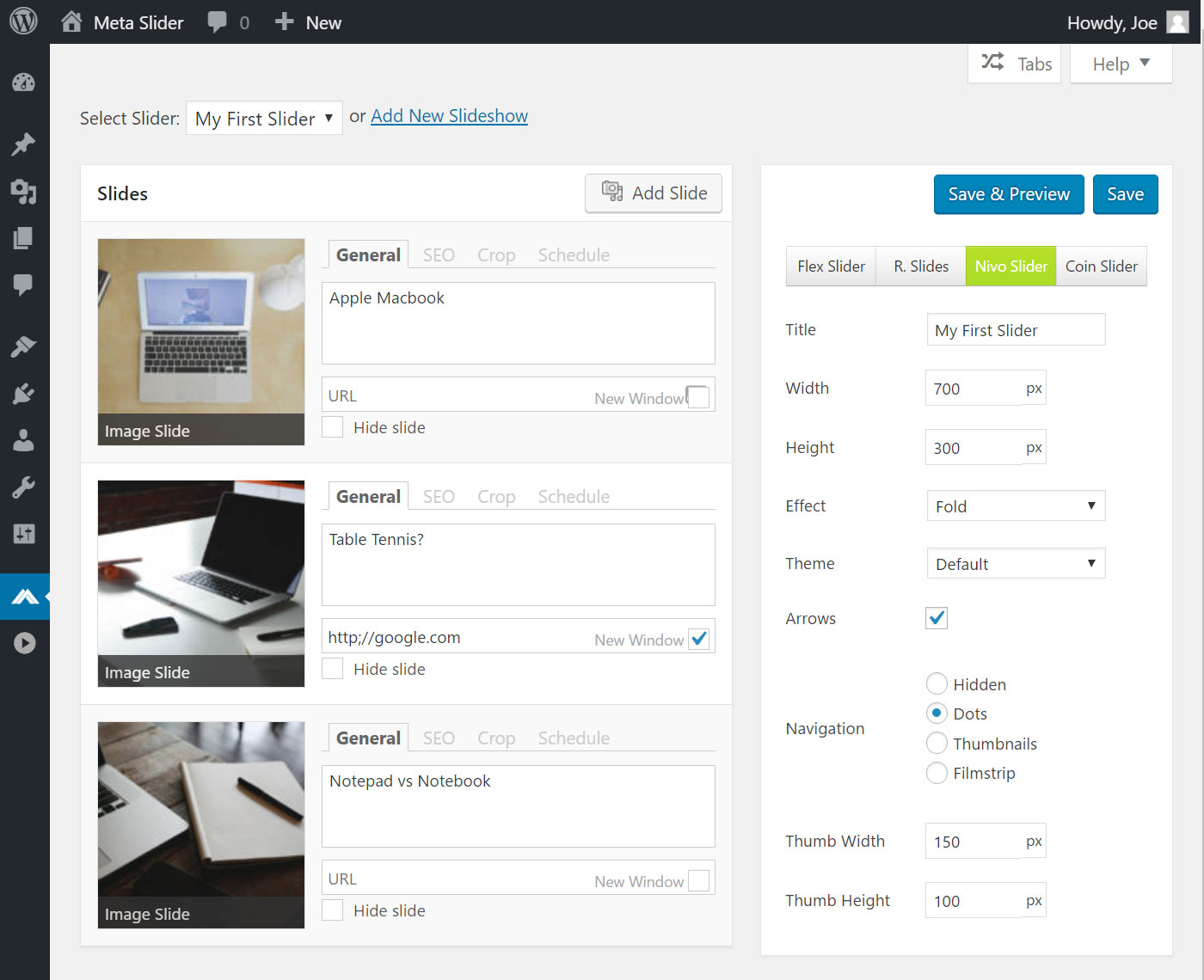Open the WordPress logo menu

coord(23,21)
